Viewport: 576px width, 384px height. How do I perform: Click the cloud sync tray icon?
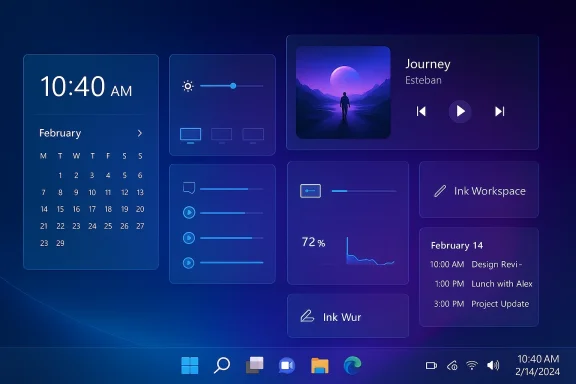point(452,366)
